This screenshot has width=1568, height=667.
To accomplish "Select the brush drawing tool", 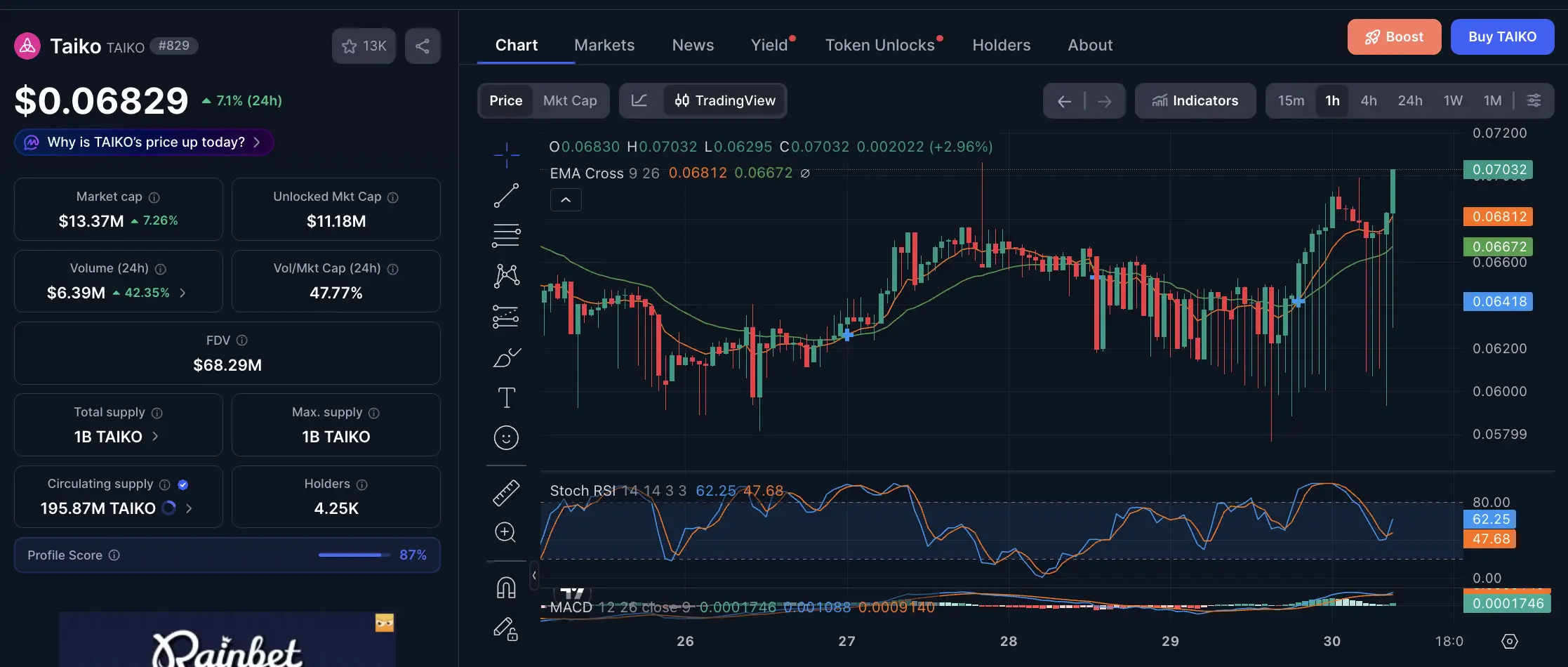I will pyautogui.click(x=506, y=358).
